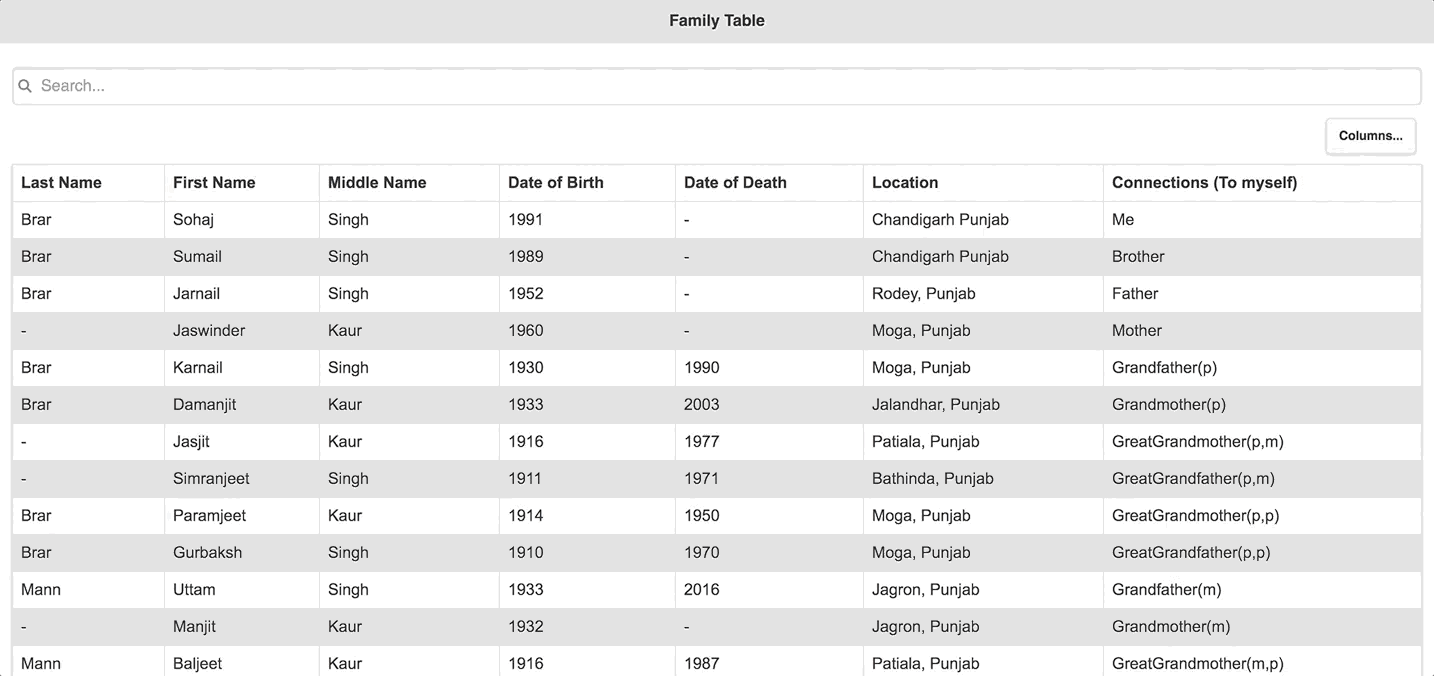Click the Connections (To myself) header
Viewport: 1434px width, 676px height.
(1204, 182)
